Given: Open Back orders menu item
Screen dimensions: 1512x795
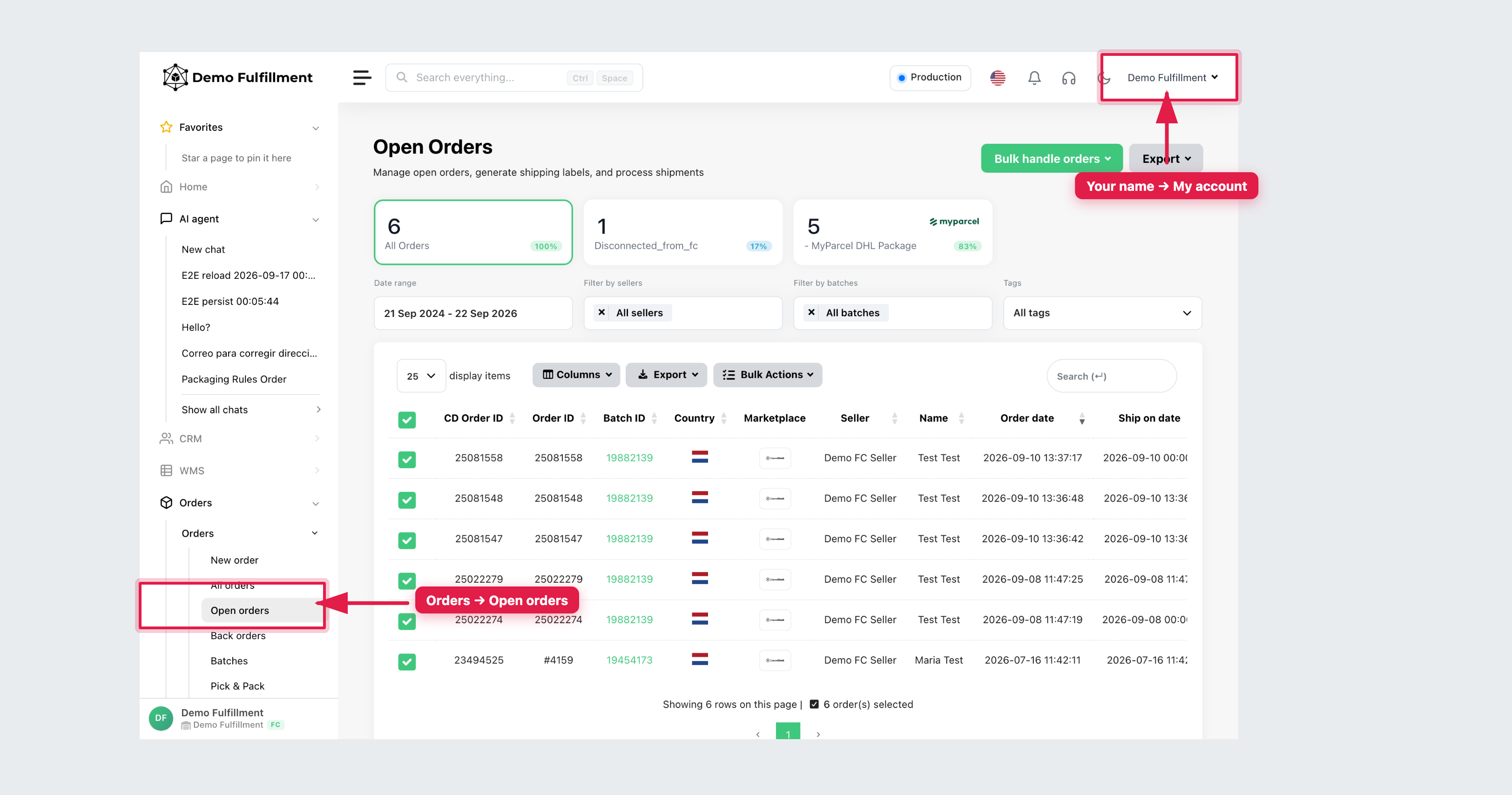Looking at the screenshot, I should click(x=238, y=636).
